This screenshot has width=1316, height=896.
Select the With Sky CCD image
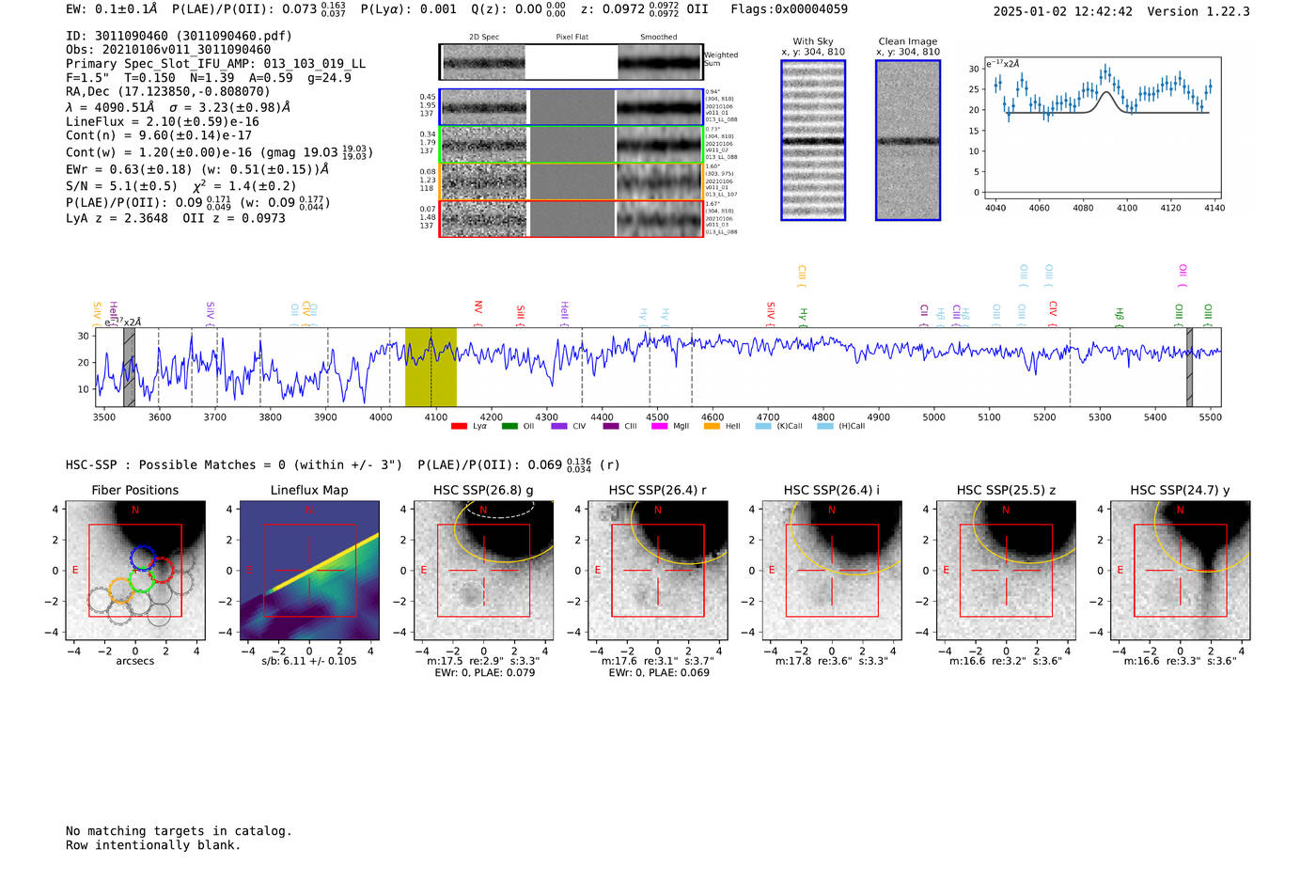point(813,140)
